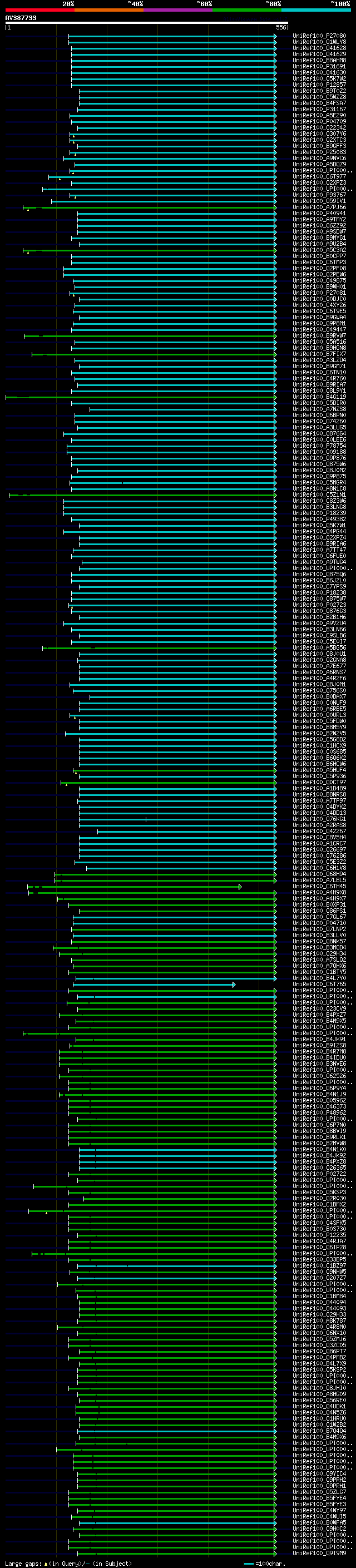Click the UniRef100_A4H9X8 label
Viewport: 356px width, 1568px height.
[319, 892]
